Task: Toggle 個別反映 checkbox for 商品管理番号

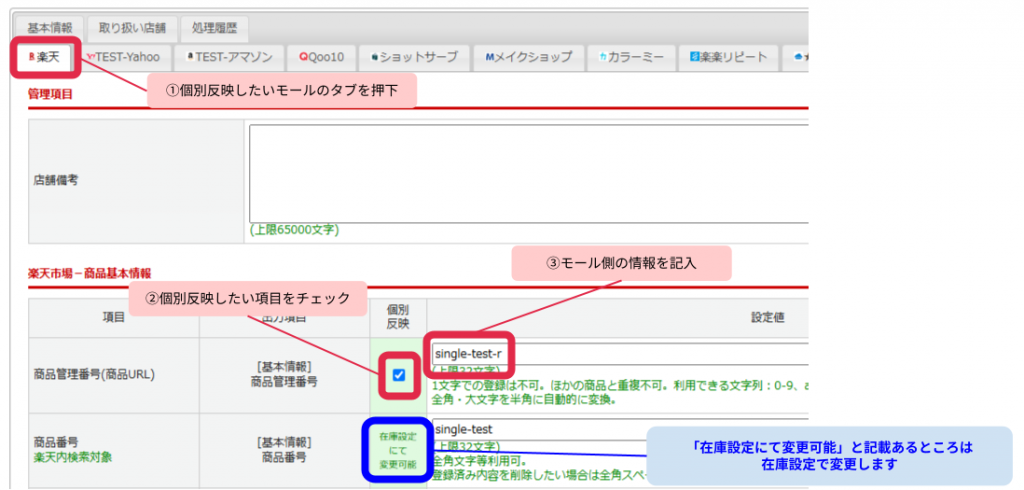Action: [x=399, y=375]
